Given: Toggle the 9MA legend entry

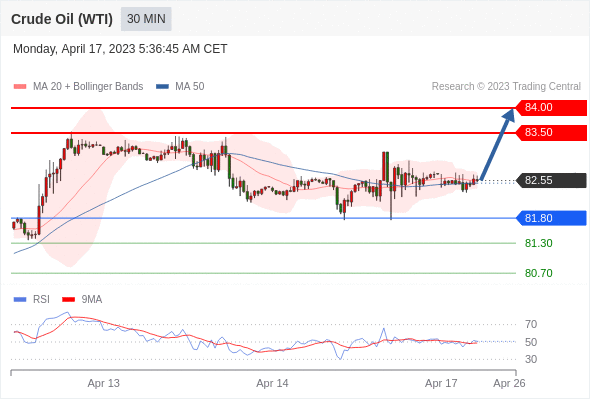Looking at the screenshot, I should click(x=82, y=300).
